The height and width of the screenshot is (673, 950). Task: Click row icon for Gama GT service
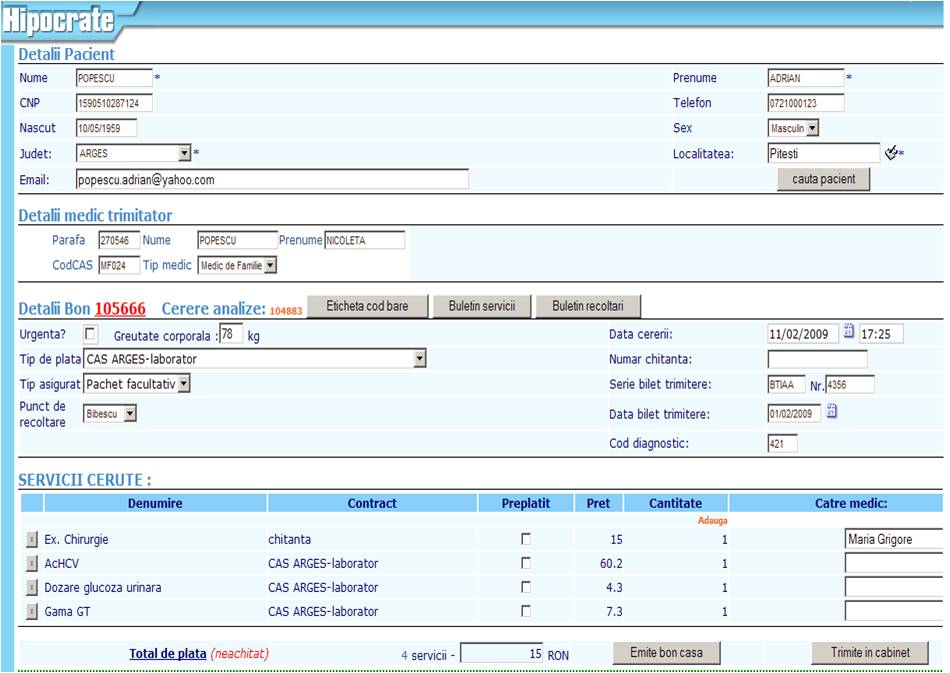32,611
